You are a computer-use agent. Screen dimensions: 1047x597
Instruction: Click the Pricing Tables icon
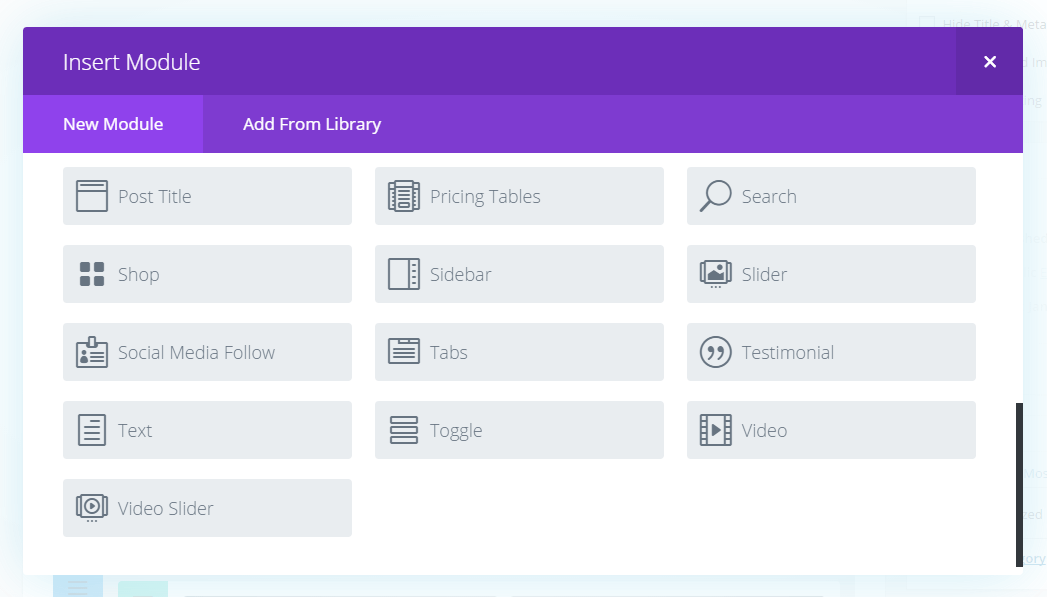(x=404, y=196)
